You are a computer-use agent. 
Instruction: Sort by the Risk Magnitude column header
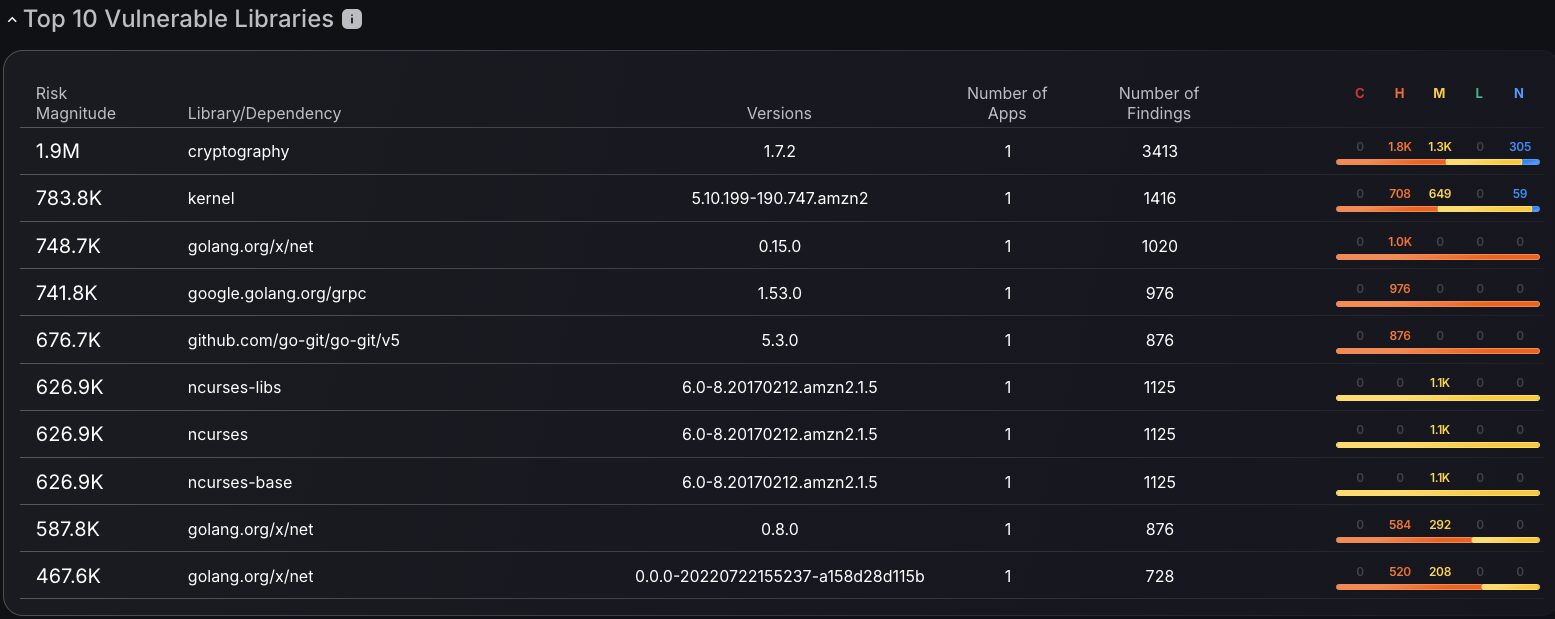point(76,103)
